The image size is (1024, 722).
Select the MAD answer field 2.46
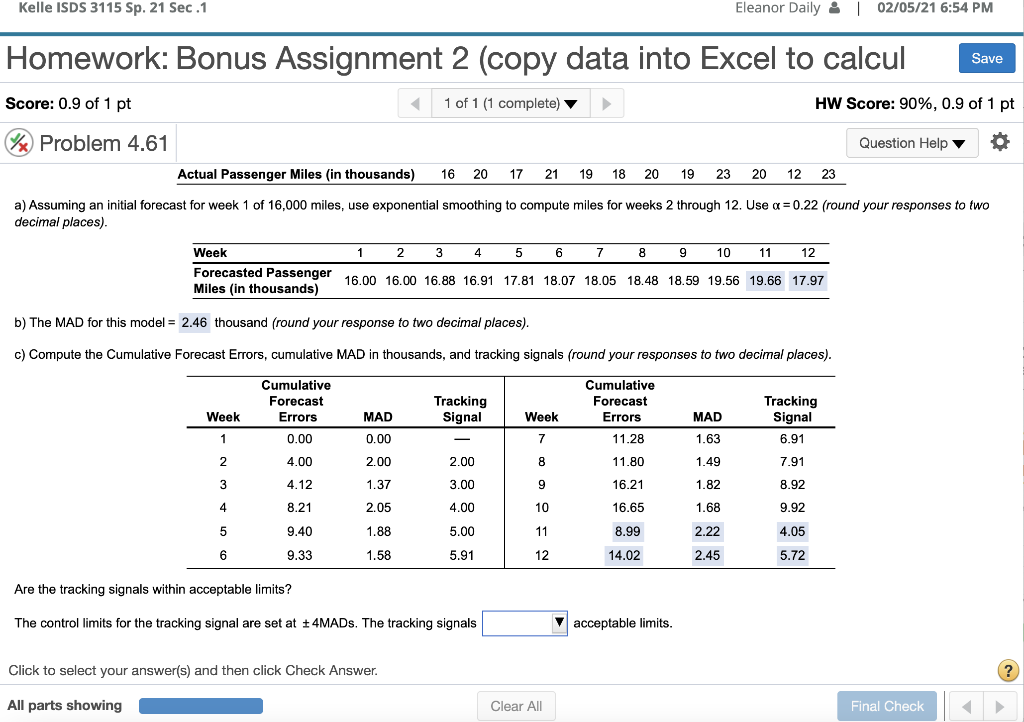(x=194, y=322)
